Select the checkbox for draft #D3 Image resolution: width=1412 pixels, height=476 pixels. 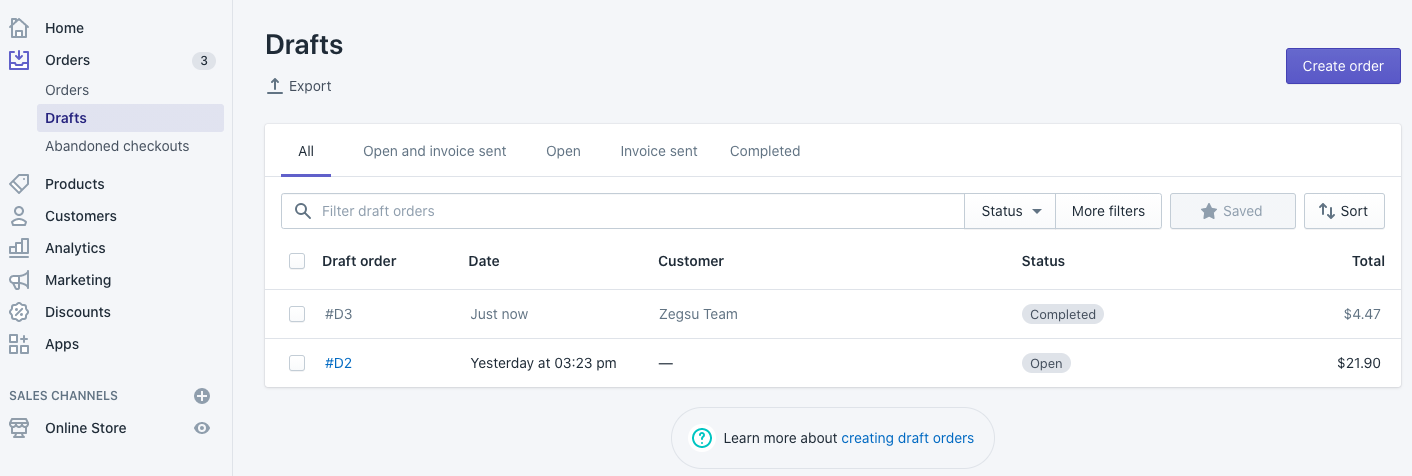[297, 314]
